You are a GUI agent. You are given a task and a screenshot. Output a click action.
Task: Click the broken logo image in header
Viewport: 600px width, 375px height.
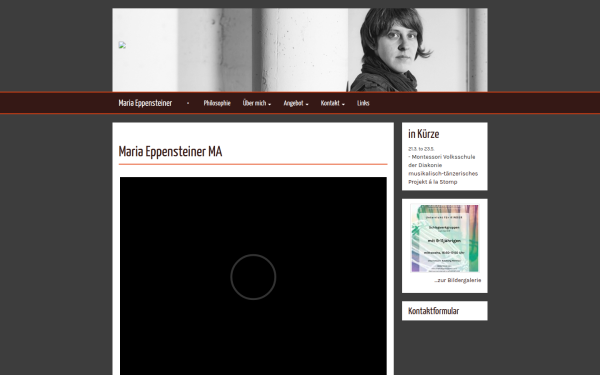pos(122,45)
